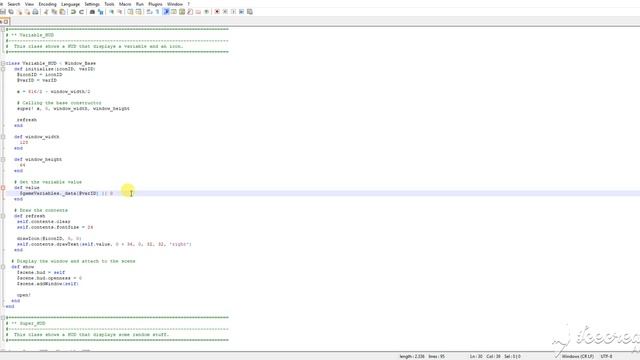Toggle synchronized horizontal scrolling
The image size is (640, 360).
tap(138, 12)
